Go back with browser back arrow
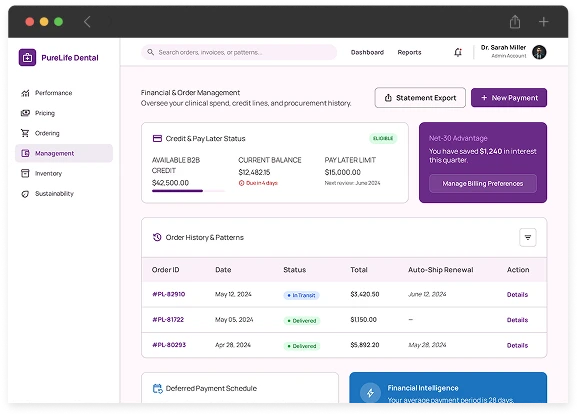 [87, 22]
